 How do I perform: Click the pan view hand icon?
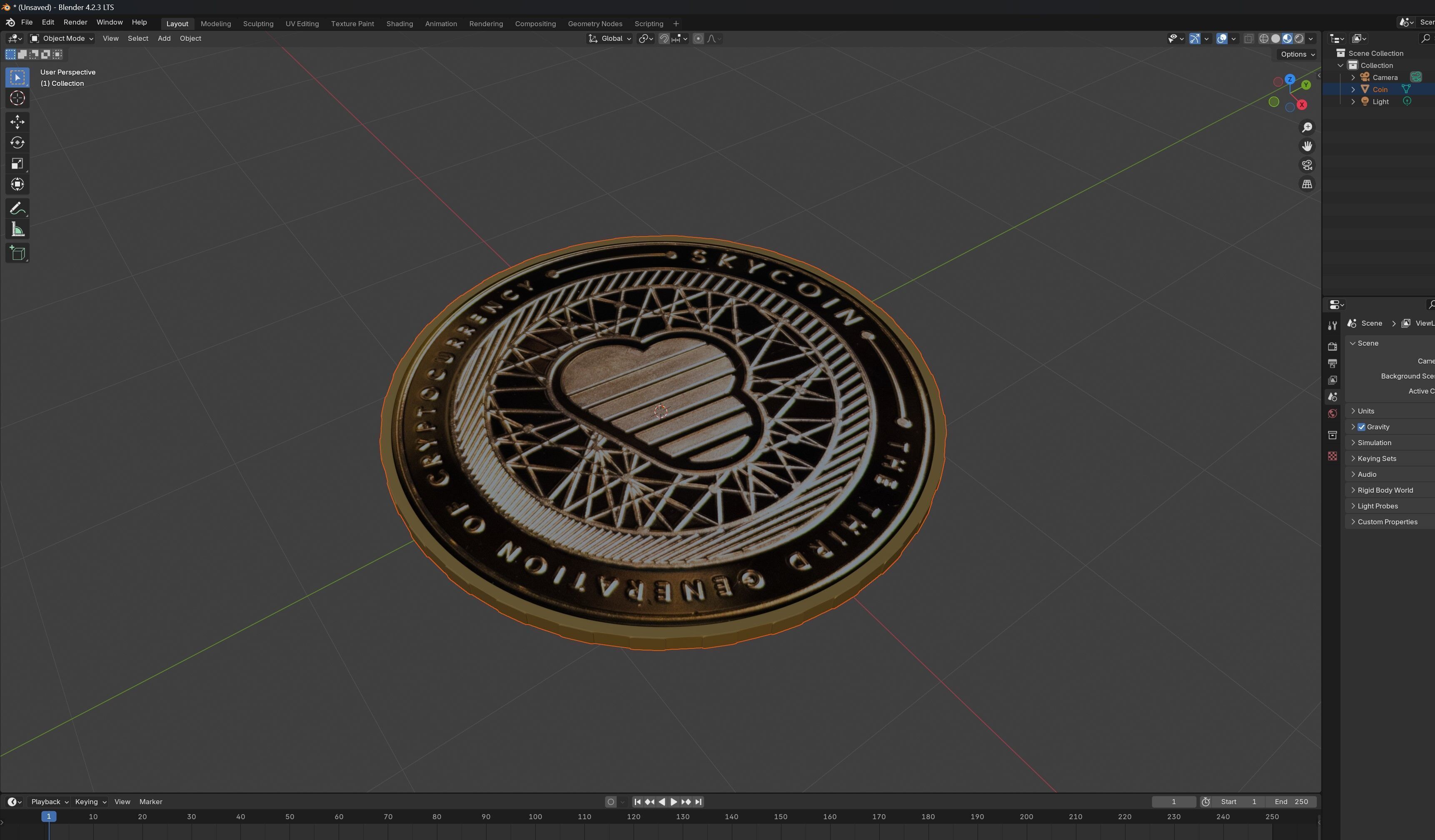click(1307, 146)
